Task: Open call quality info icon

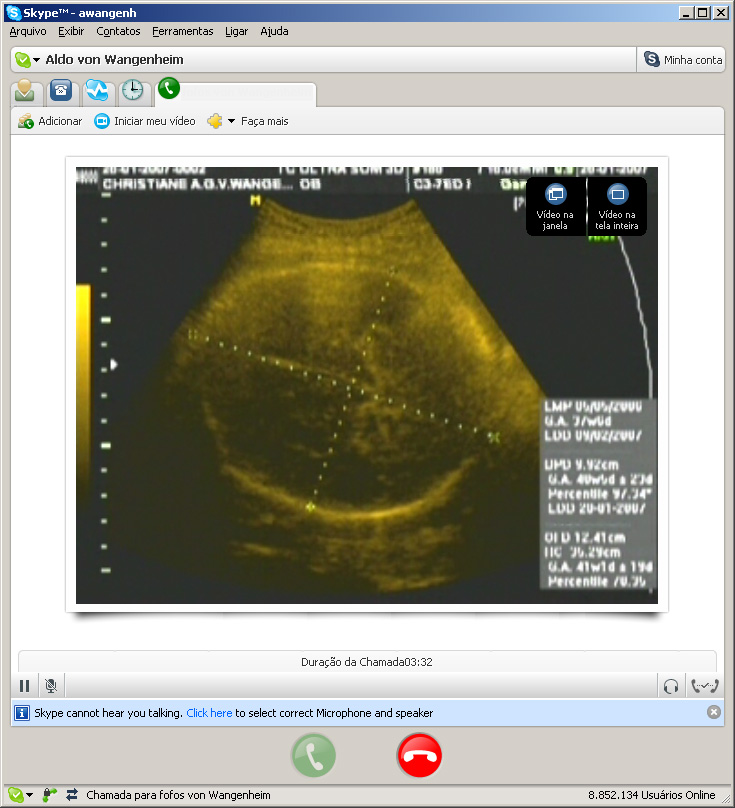Action: 704,686
